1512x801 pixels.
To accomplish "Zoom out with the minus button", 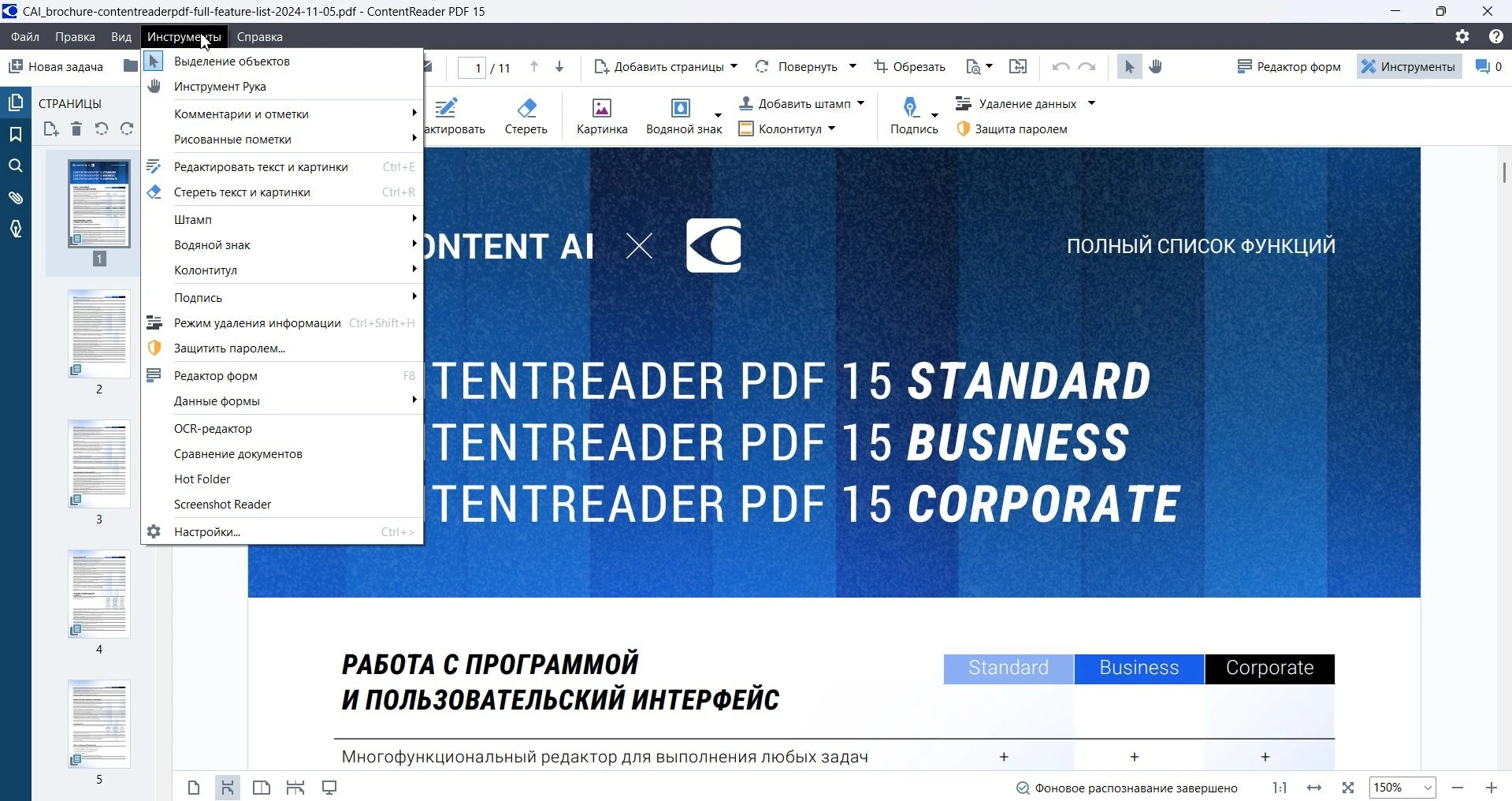I will [1458, 788].
